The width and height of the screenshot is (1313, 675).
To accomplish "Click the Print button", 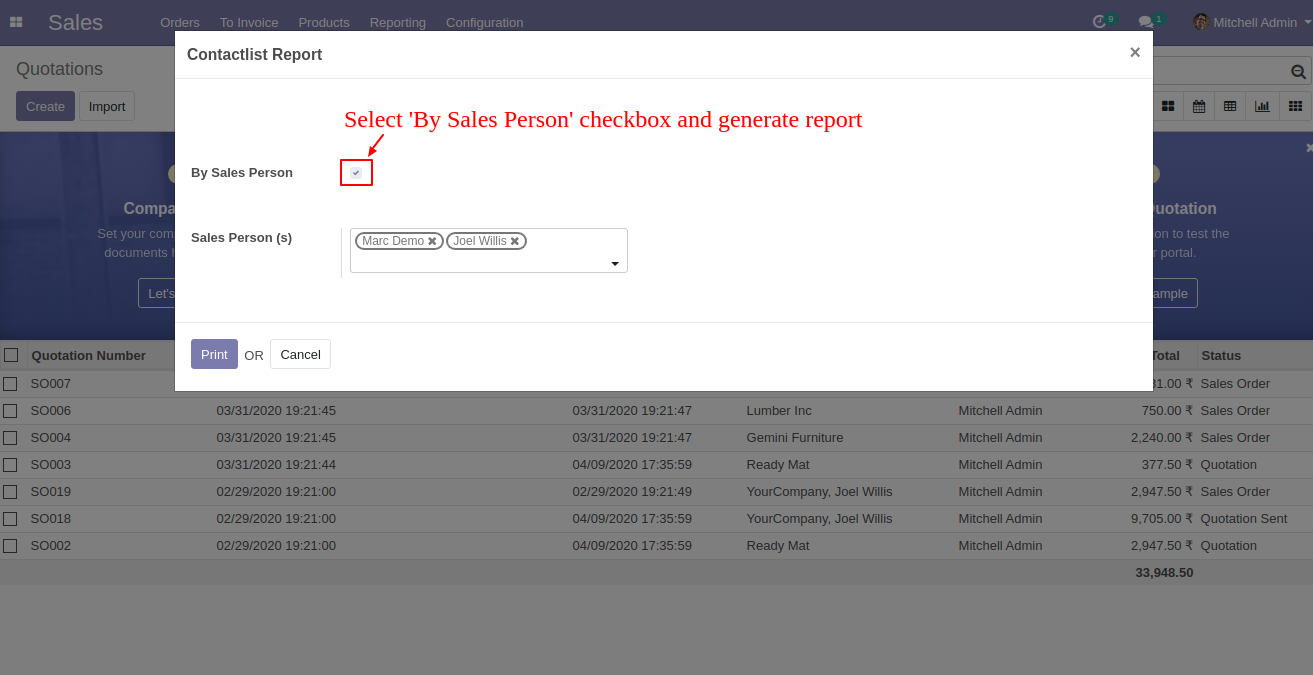I will pos(213,354).
